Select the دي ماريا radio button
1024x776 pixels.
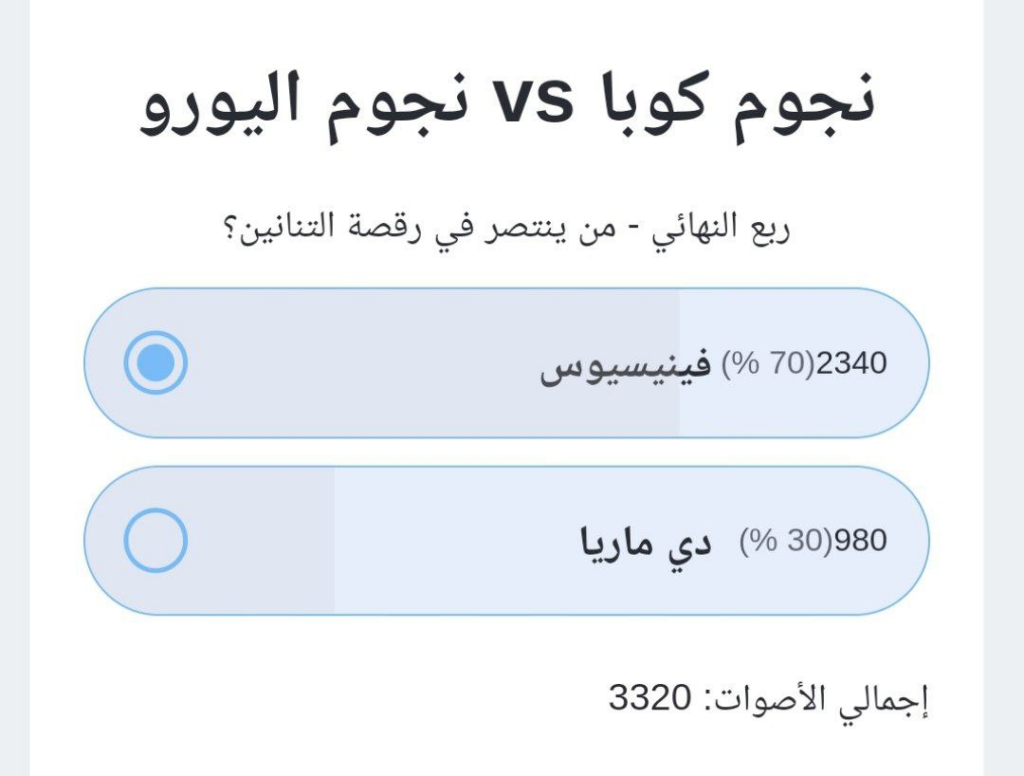(x=156, y=540)
